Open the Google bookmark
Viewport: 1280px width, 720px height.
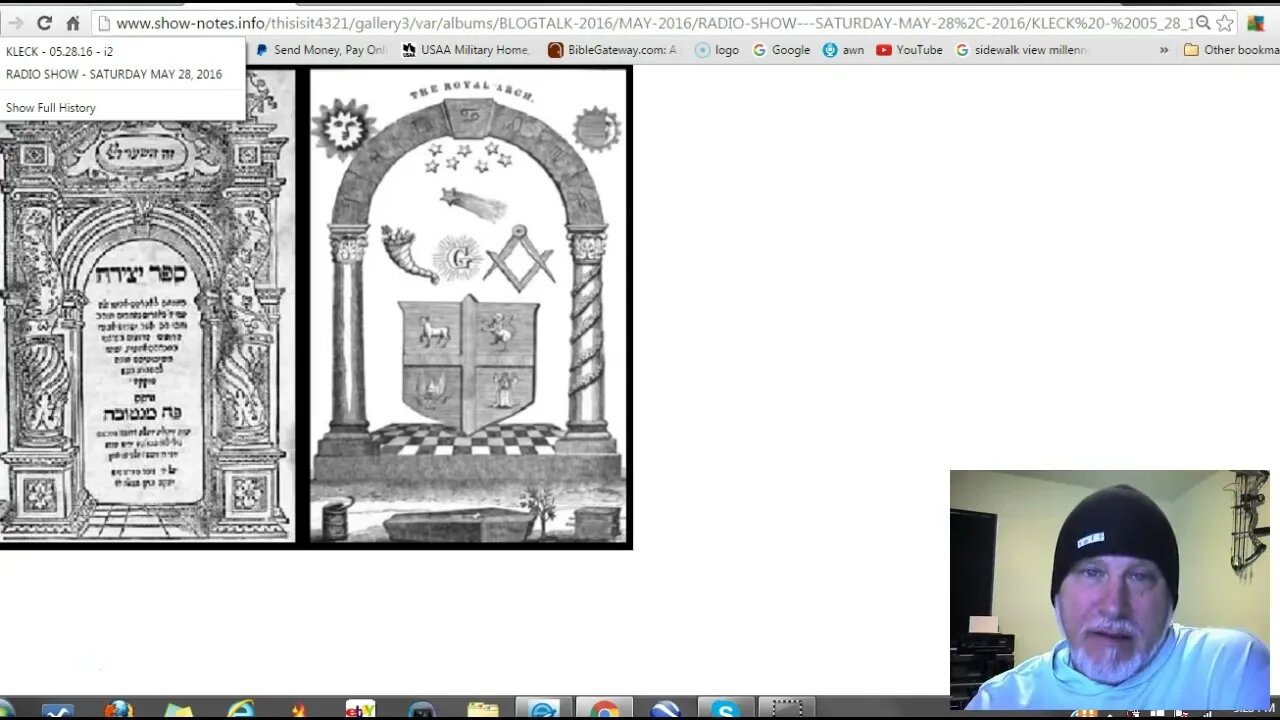click(781, 50)
